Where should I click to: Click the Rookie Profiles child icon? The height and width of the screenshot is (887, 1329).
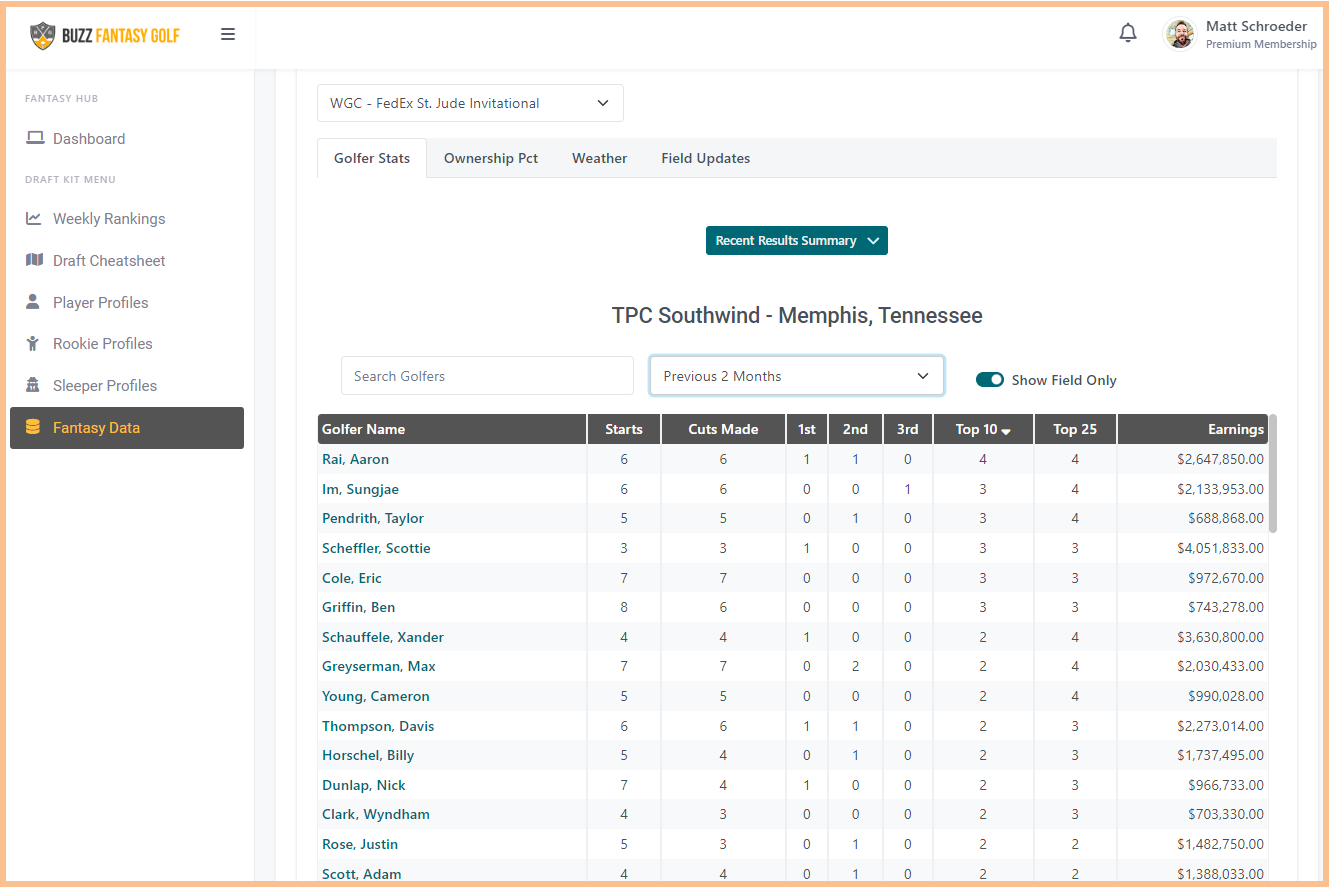[33, 343]
